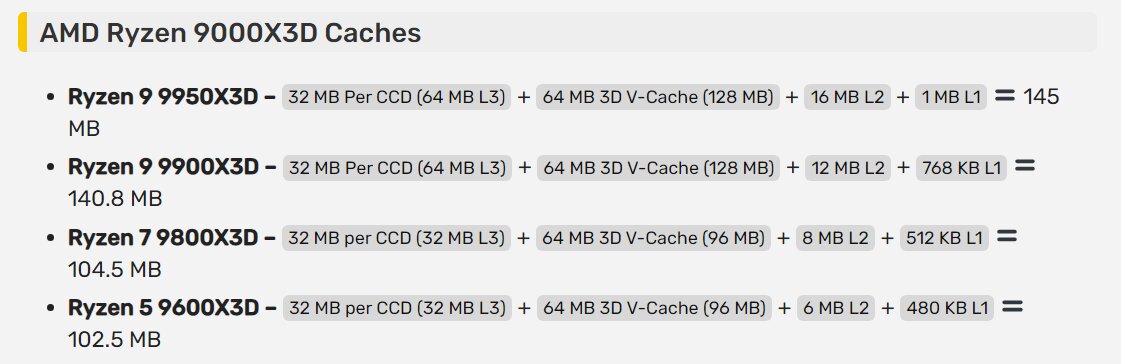Click the 104.5 MB total text
Image resolution: width=1121 pixels, height=364 pixels.
(114, 269)
